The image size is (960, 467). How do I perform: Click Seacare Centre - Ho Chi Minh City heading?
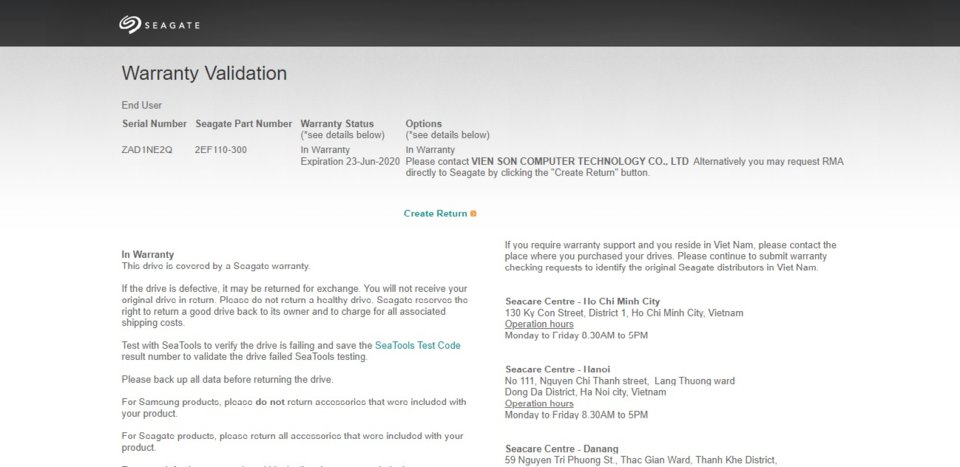click(x=583, y=301)
